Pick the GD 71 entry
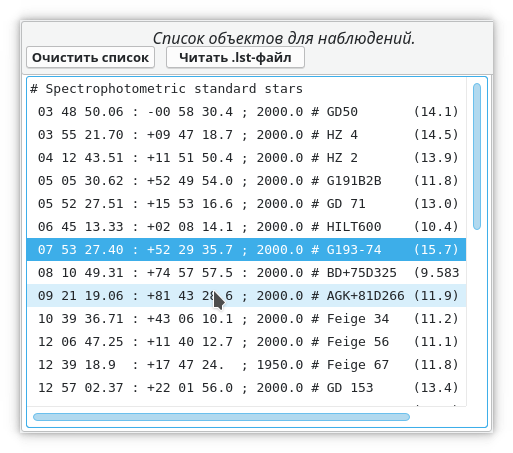Viewport: 513px width, 453px height. 246,204
